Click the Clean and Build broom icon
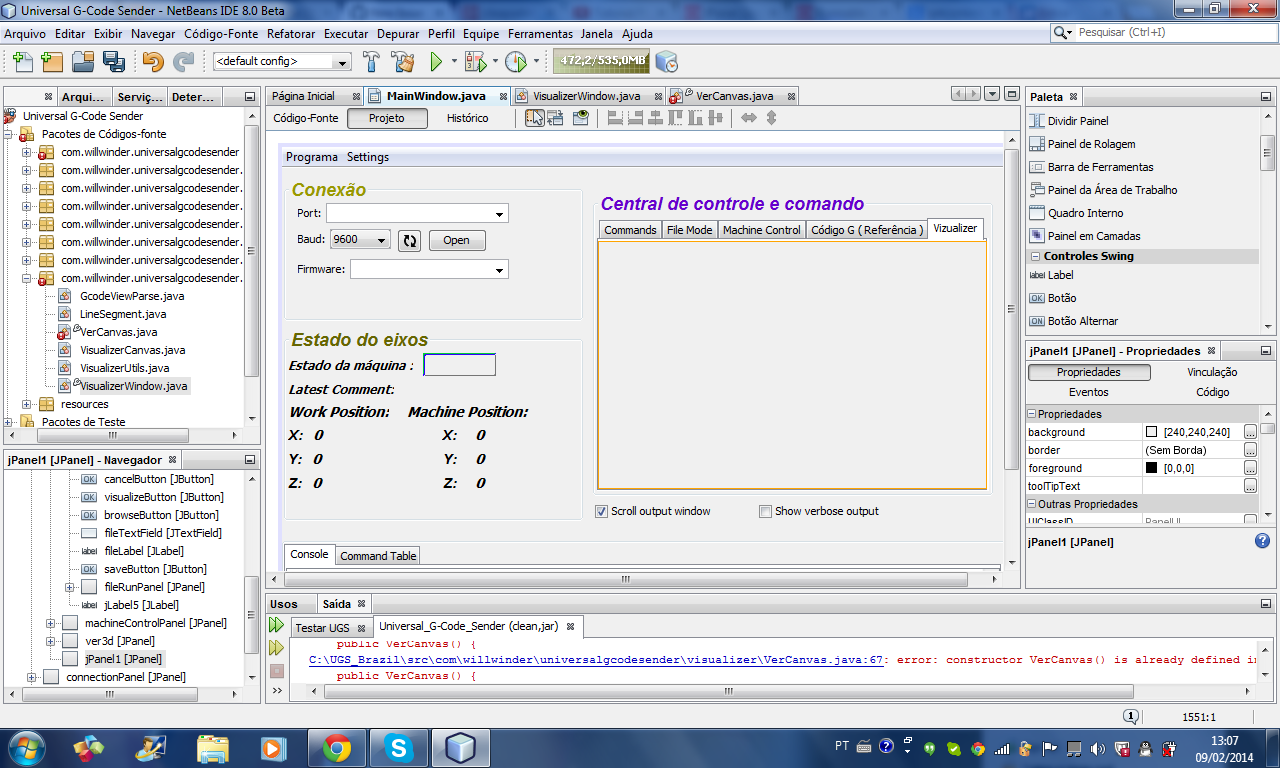Screen dimensions: 1280x768 403,62
